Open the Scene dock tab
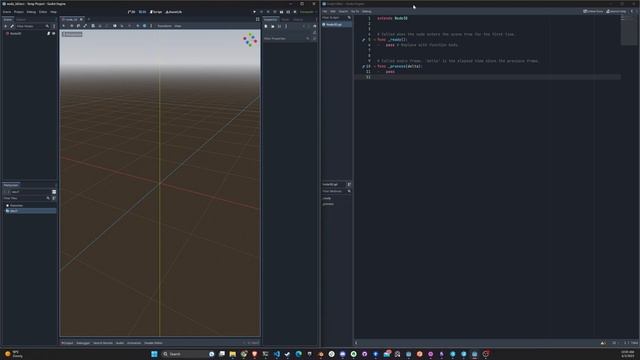The image size is (640, 360). [8, 19]
